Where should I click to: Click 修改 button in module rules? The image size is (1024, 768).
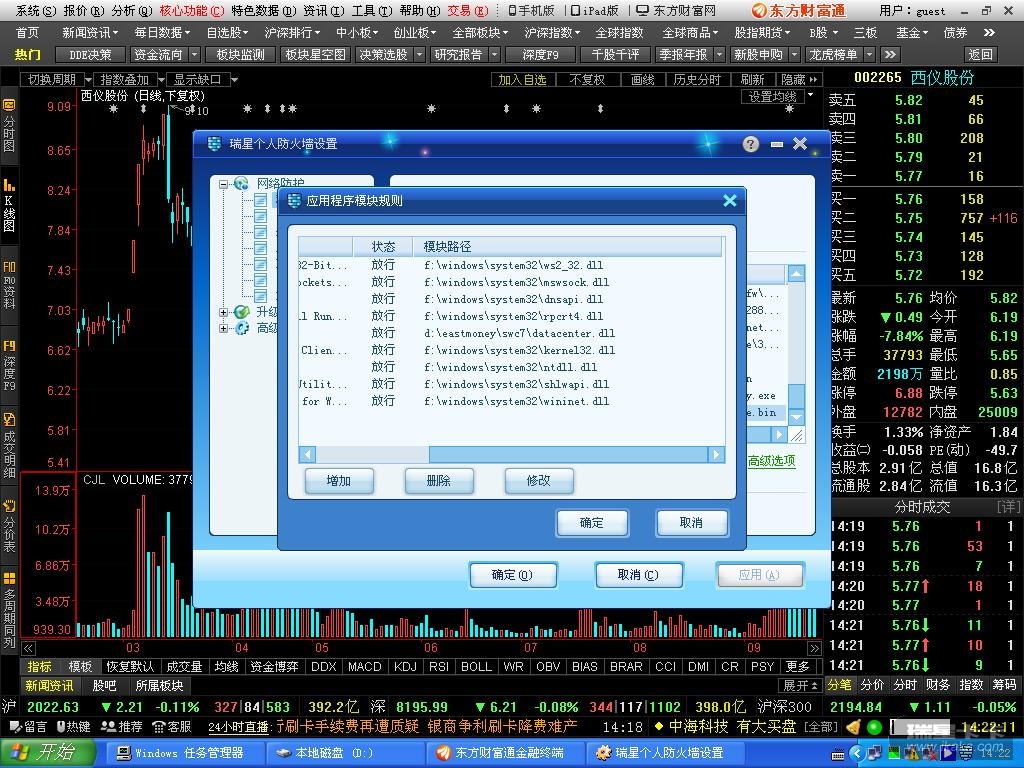pyautogui.click(x=539, y=481)
